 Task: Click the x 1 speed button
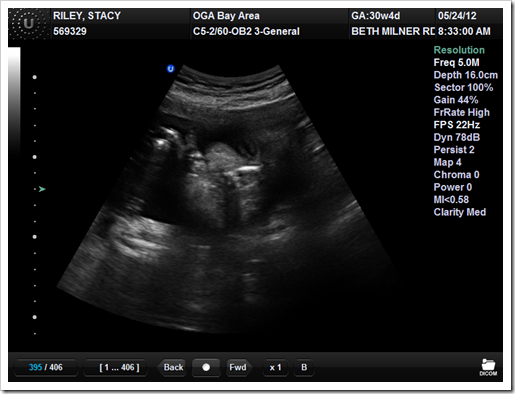275,367
